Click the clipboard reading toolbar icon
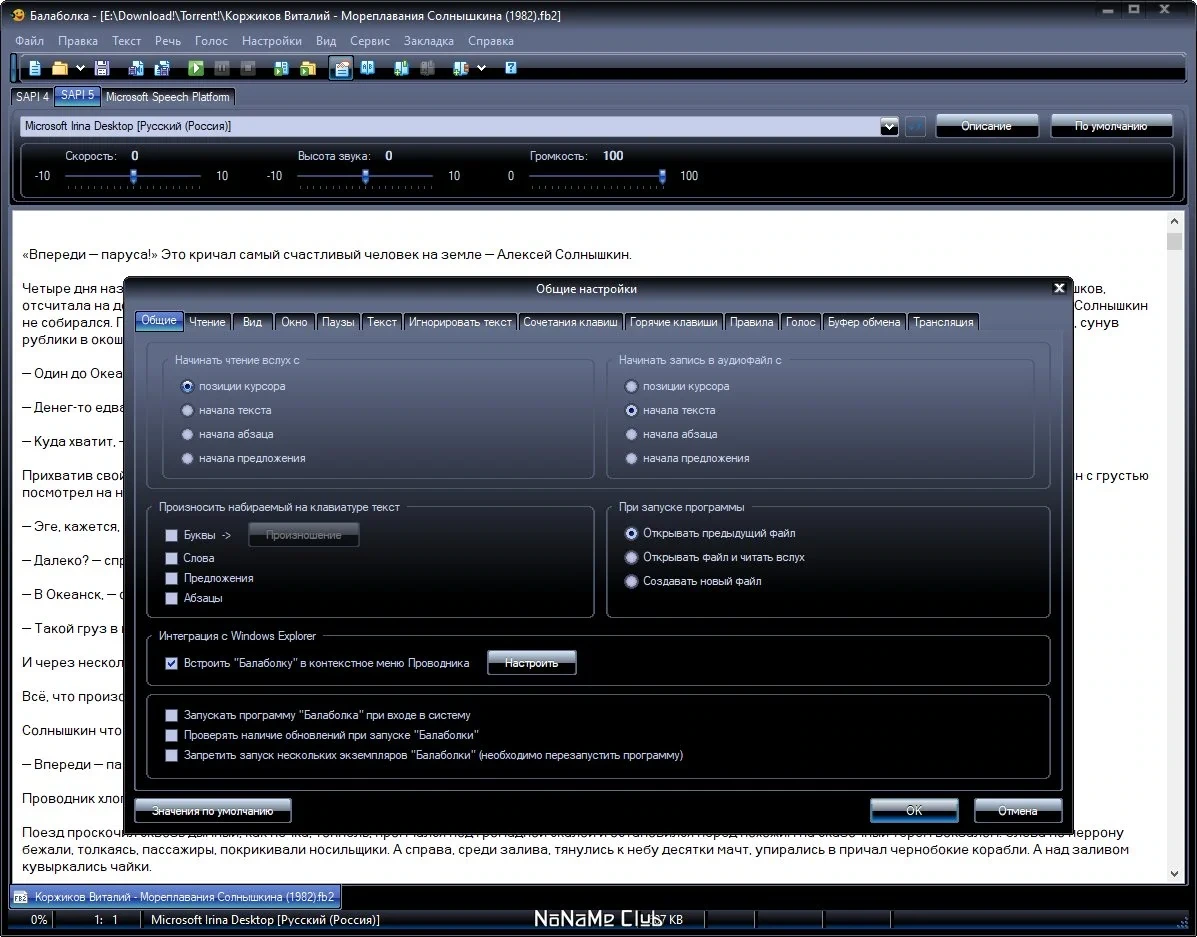1197x937 pixels. click(x=341, y=69)
